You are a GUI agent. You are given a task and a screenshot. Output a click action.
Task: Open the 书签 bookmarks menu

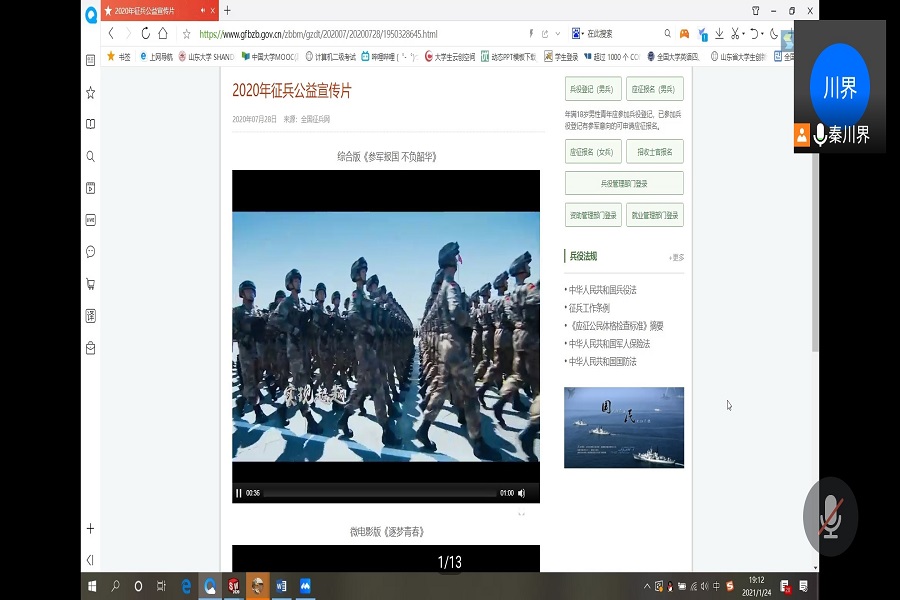119,56
